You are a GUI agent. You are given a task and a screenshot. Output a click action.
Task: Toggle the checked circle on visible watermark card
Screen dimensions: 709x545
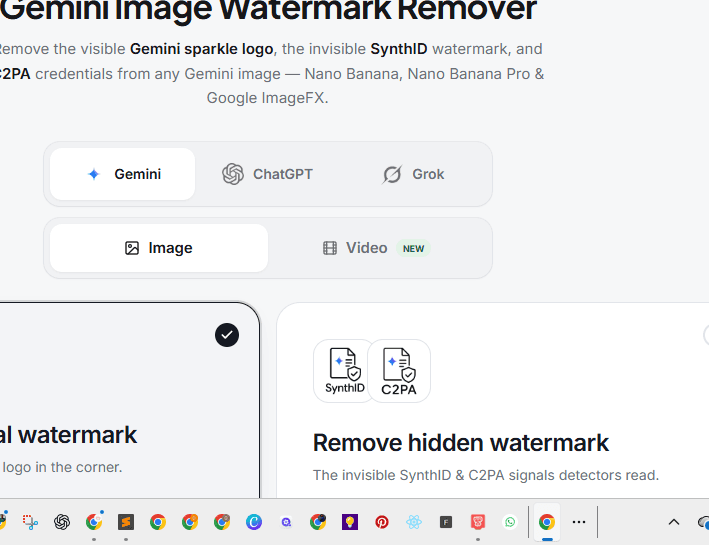(227, 335)
